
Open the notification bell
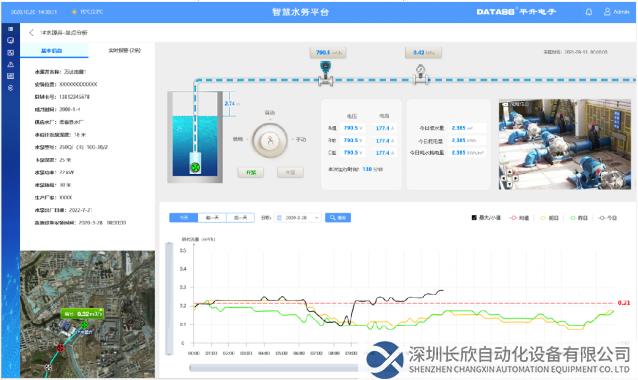(589, 12)
